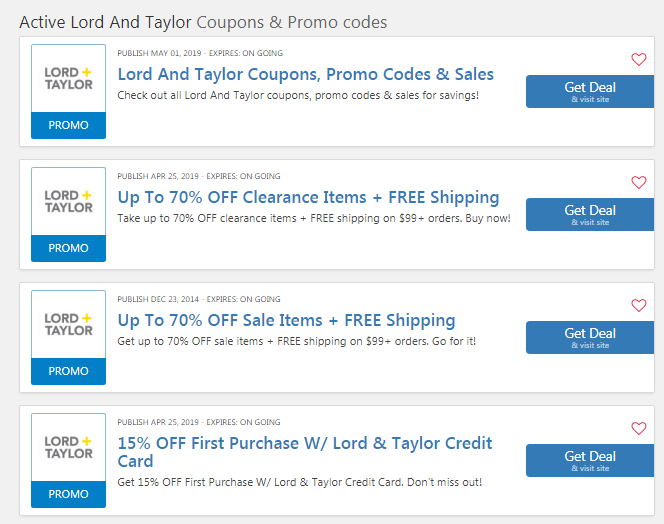Click Lord + Taylor logo in Credit Card offer
Image resolution: width=664 pixels, height=524 pixels.
click(x=68, y=447)
